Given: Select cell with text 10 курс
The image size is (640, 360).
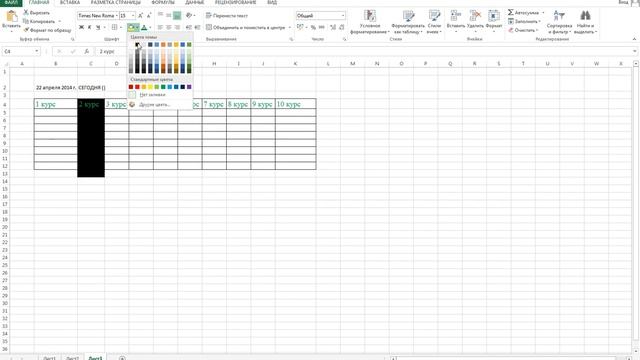Looking at the screenshot, I should [x=296, y=104].
